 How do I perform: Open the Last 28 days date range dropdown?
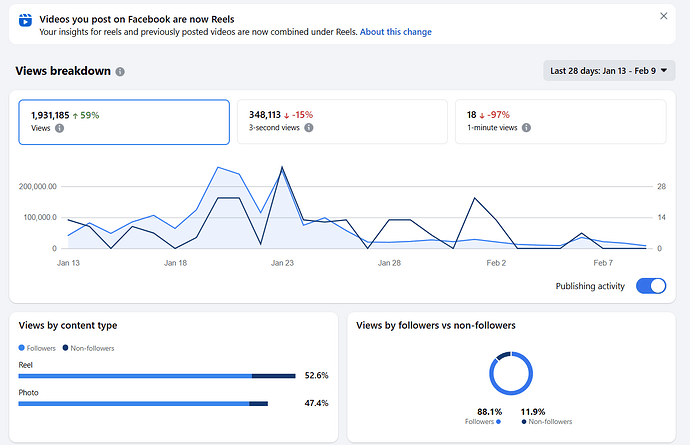608,71
